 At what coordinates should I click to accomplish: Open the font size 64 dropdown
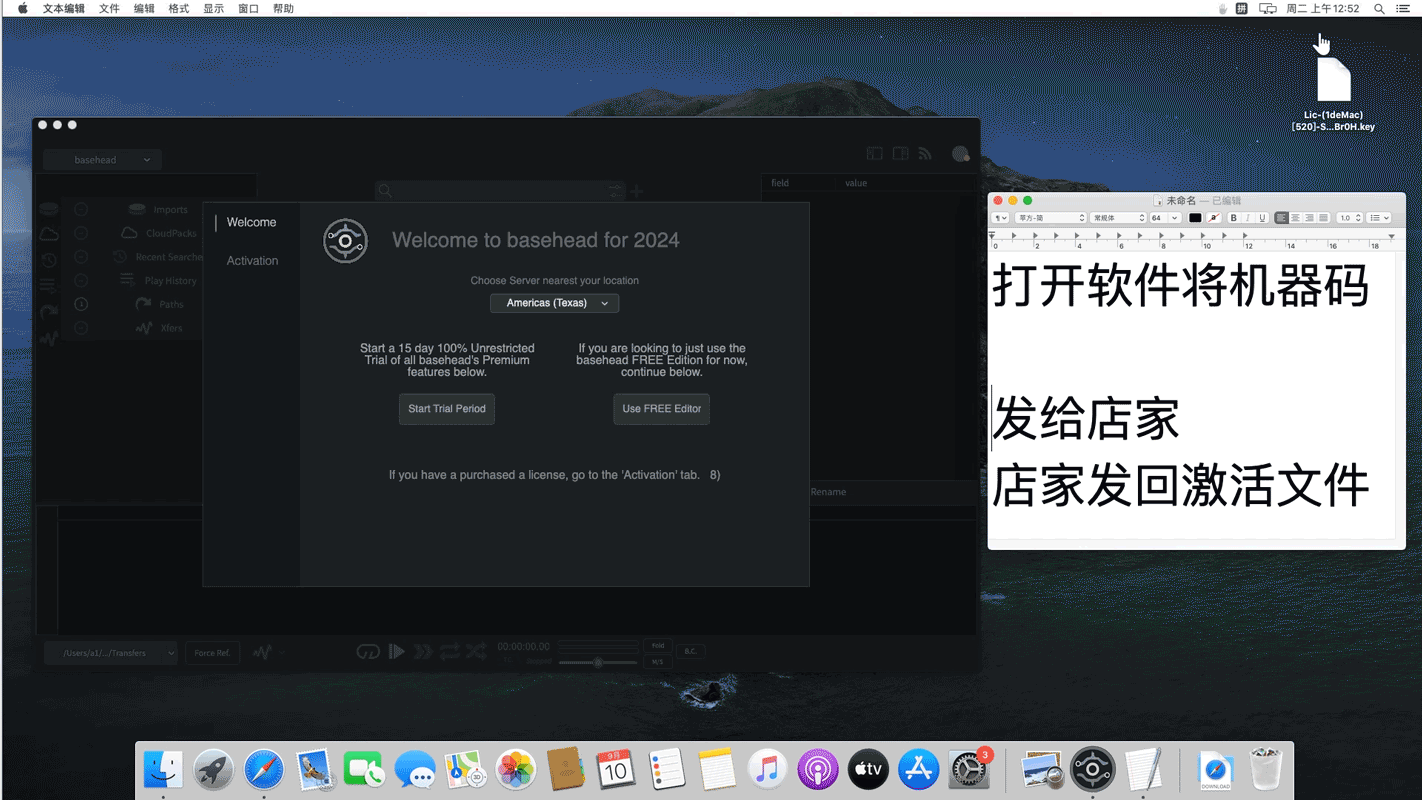tap(1165, 218)
